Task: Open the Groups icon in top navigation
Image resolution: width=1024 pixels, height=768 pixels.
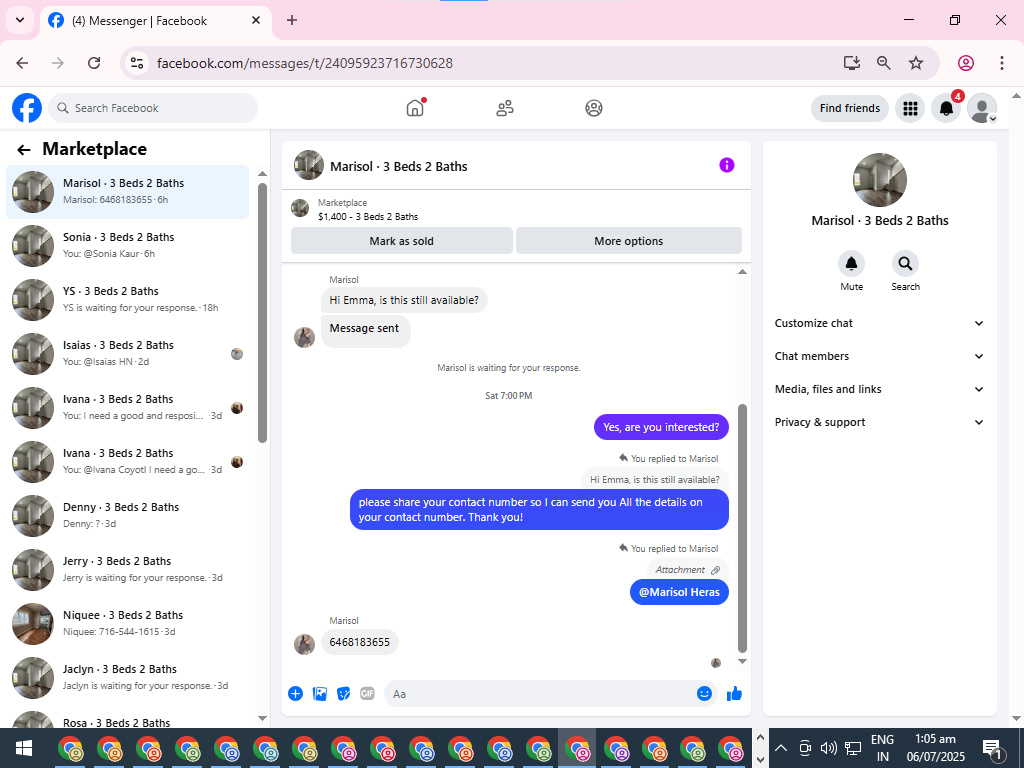Action: pos(594,108)
